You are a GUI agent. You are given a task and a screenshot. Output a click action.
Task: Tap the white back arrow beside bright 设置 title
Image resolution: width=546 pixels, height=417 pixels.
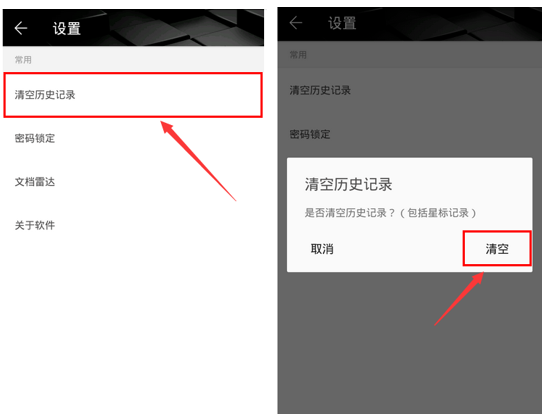click(x=21, y=28)
